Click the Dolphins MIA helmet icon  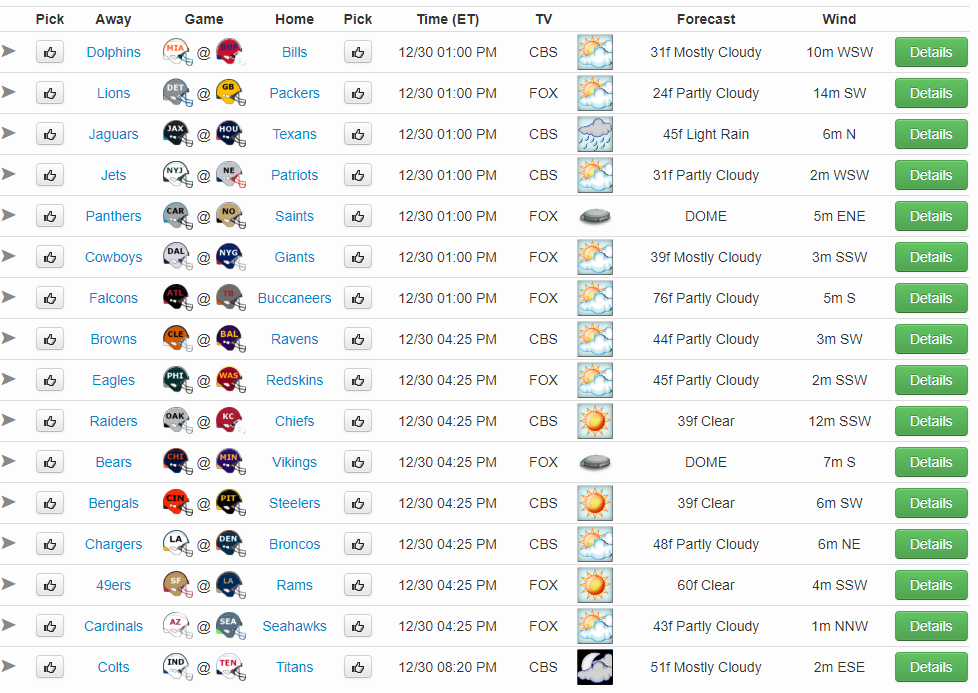[177, 52]
